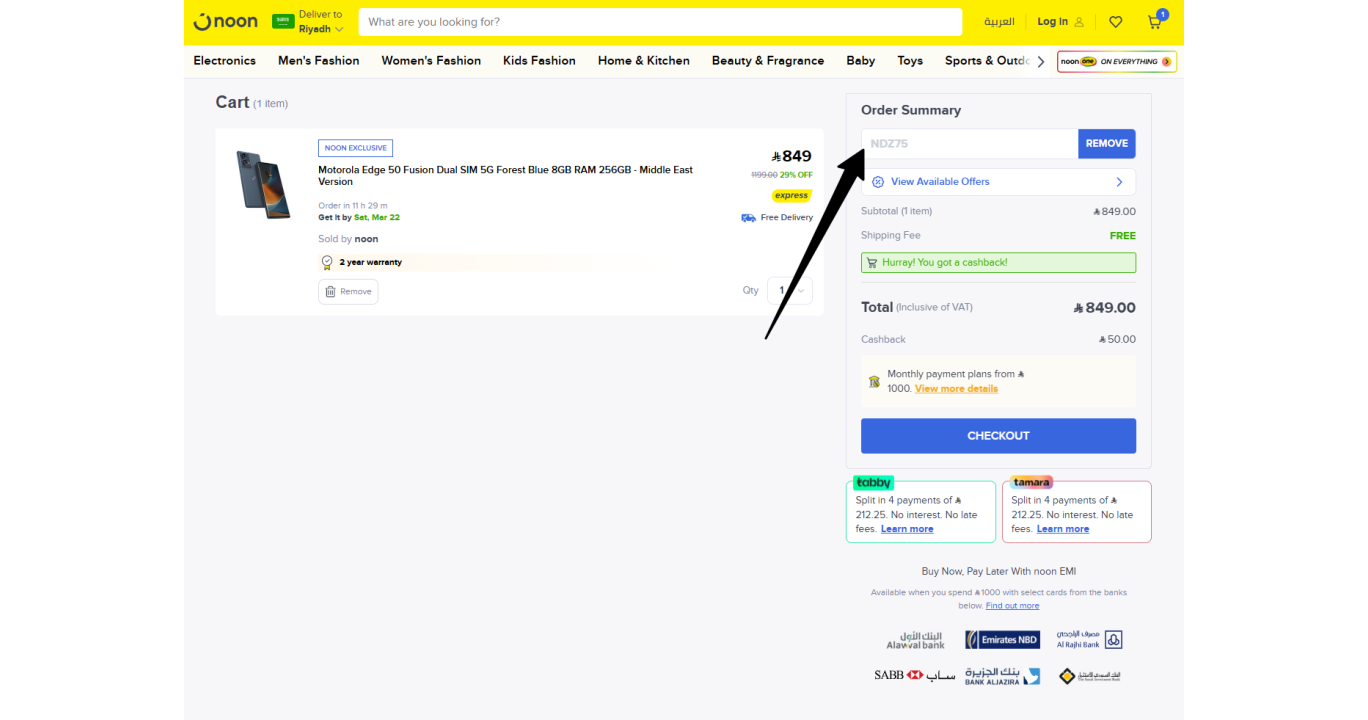The image size is (1368, 720).
Task: Click the express badge
Action: pyautogui.click(x=791, y=196)
